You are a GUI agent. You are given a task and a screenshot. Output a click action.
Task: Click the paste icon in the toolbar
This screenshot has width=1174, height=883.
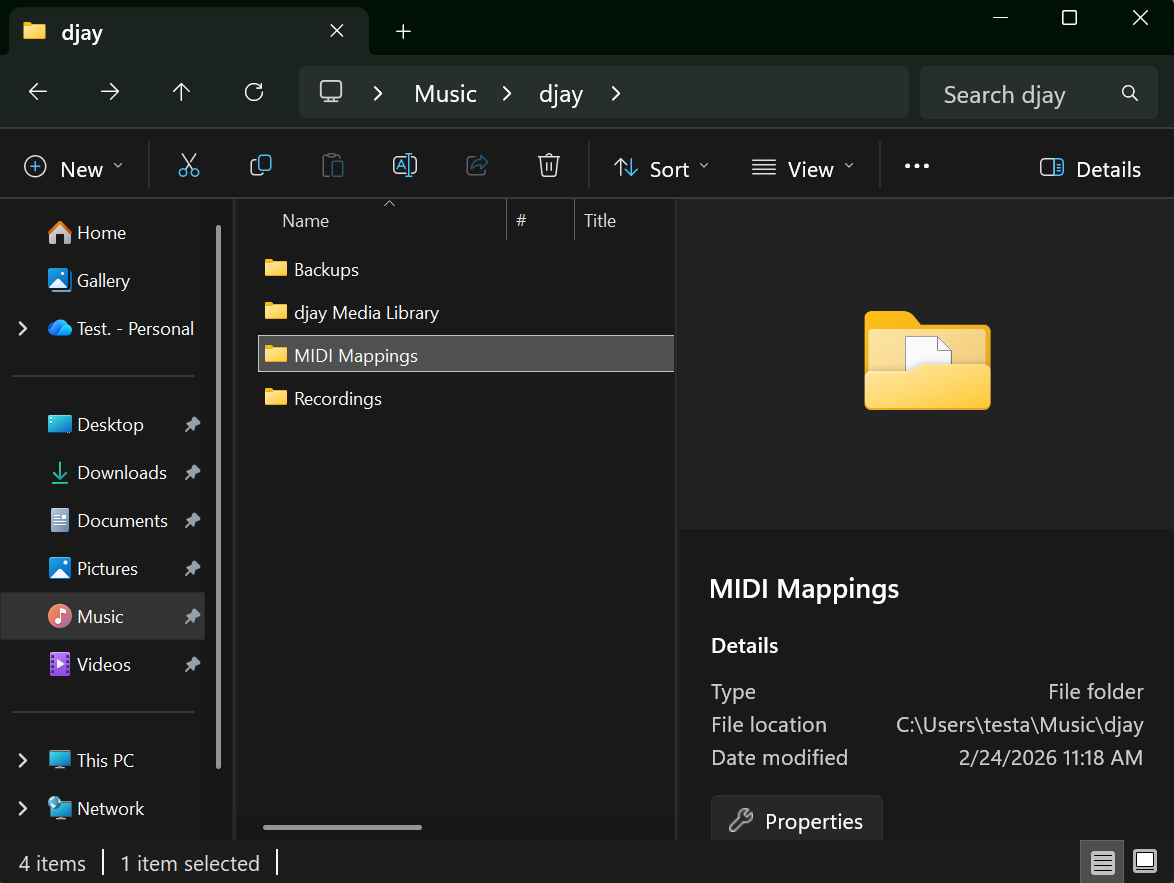(x=333, y=165)
